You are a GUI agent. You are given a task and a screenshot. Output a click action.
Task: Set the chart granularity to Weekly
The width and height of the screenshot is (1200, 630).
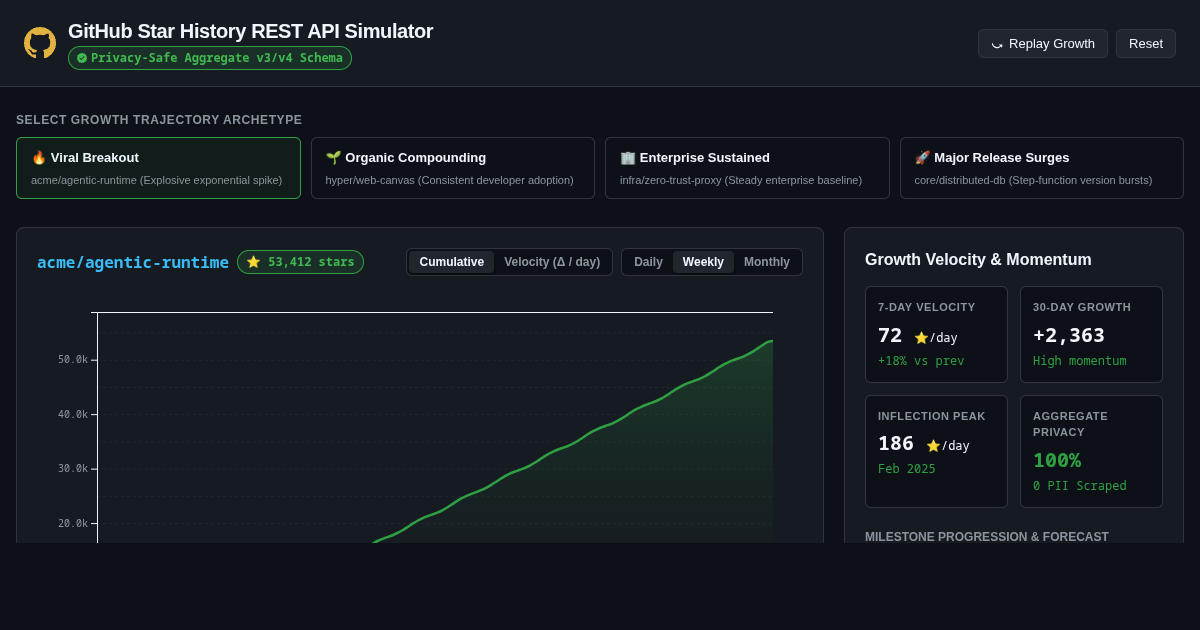pyautogui.click(x=703, y=262)
